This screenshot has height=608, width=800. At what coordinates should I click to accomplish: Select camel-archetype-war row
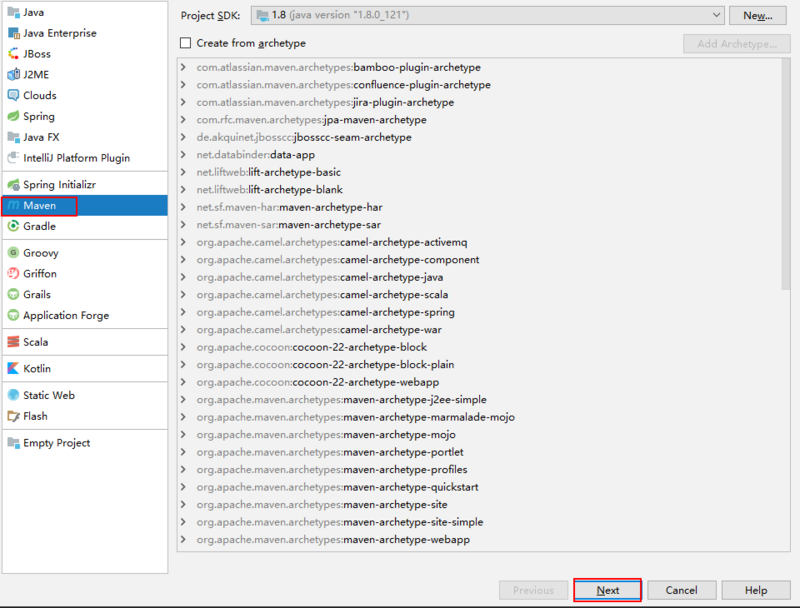click(480, 330)
